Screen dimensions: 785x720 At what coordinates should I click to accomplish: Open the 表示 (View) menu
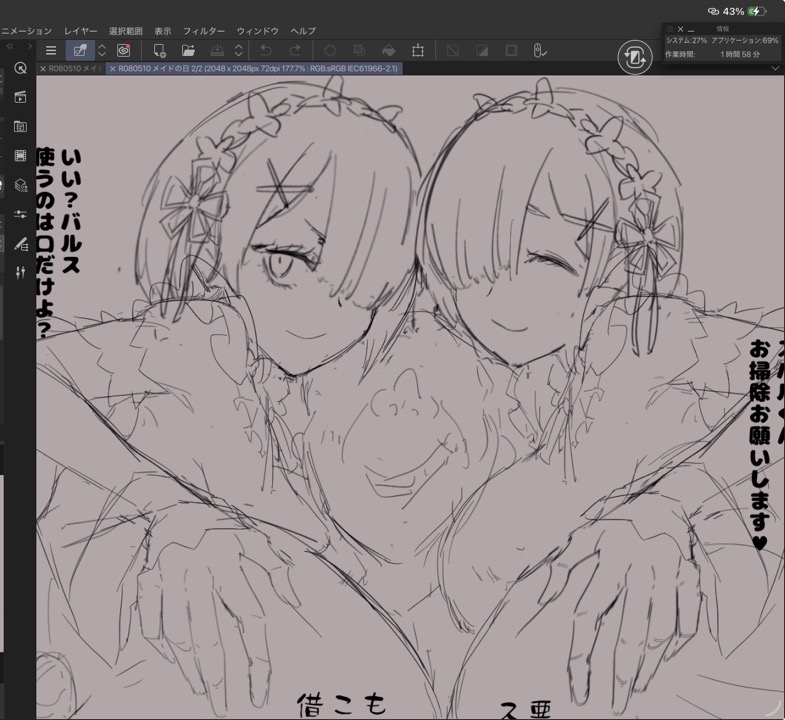[163, 31]
